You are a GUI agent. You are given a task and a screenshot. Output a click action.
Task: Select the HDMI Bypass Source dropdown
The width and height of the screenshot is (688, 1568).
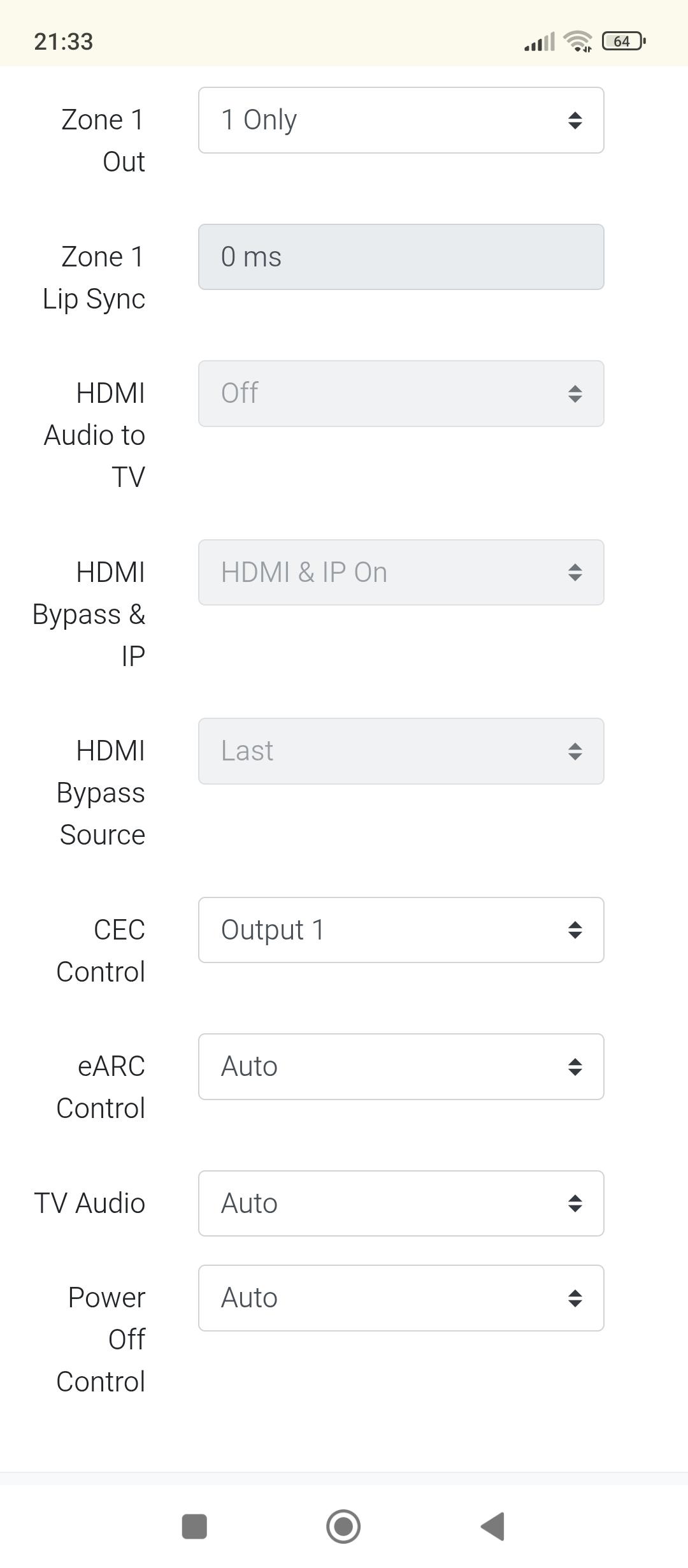pos(401,751)
